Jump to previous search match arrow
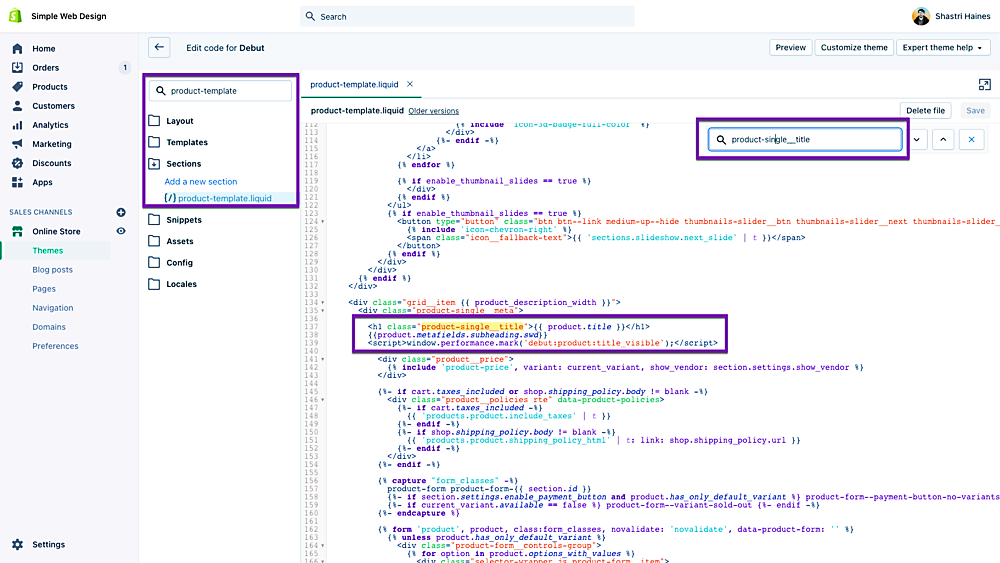Viewport: 1000px width, 563px height. click(943, 140)
